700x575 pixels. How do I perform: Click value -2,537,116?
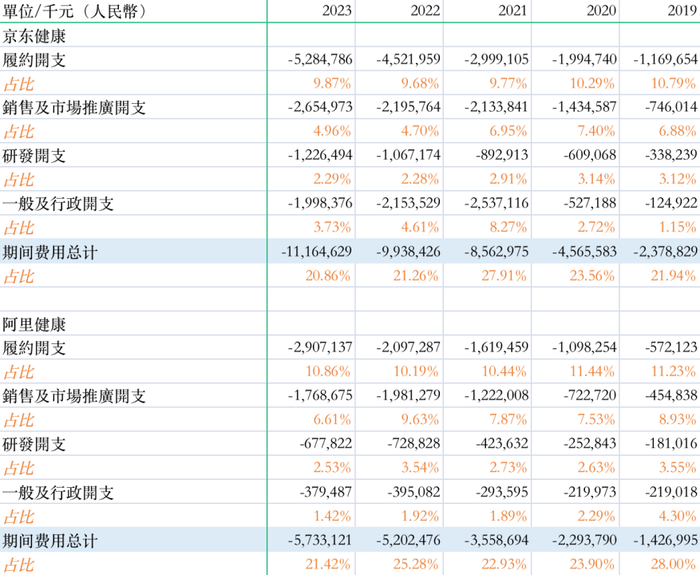tap(496, 203)
